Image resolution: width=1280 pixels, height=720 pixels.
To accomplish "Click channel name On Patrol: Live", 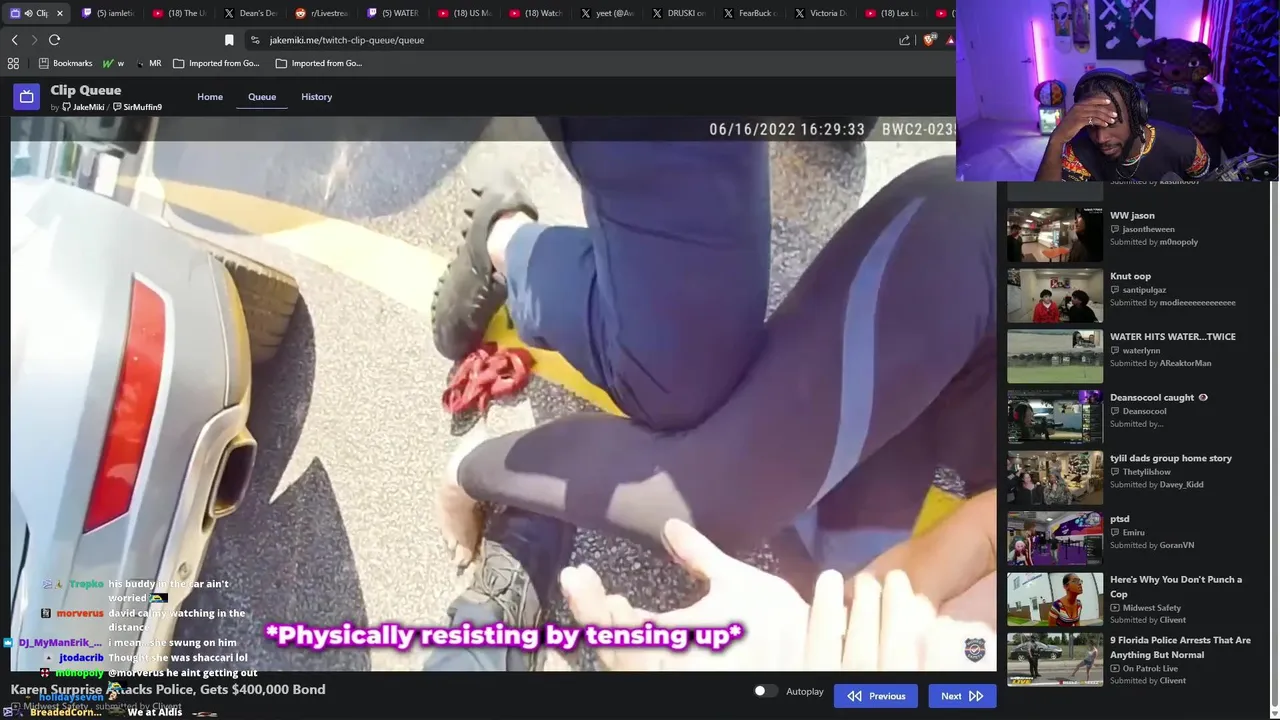I will 1149,668.
